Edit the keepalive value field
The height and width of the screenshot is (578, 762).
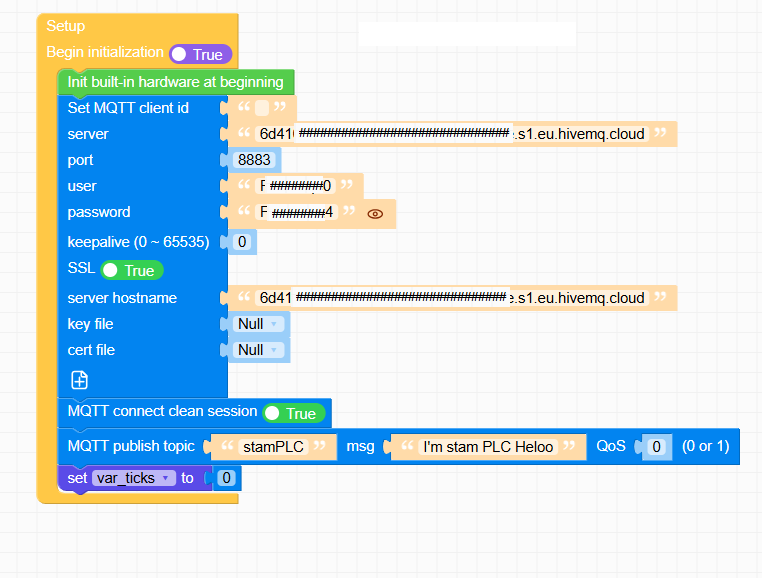pos(242,242)
